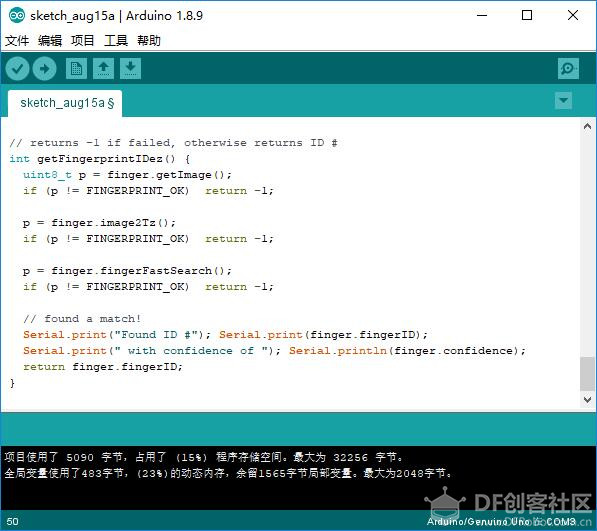This screenshot has width=597, height=531.
Task: Create a new sketch with New icon
Action: (76, 69)
